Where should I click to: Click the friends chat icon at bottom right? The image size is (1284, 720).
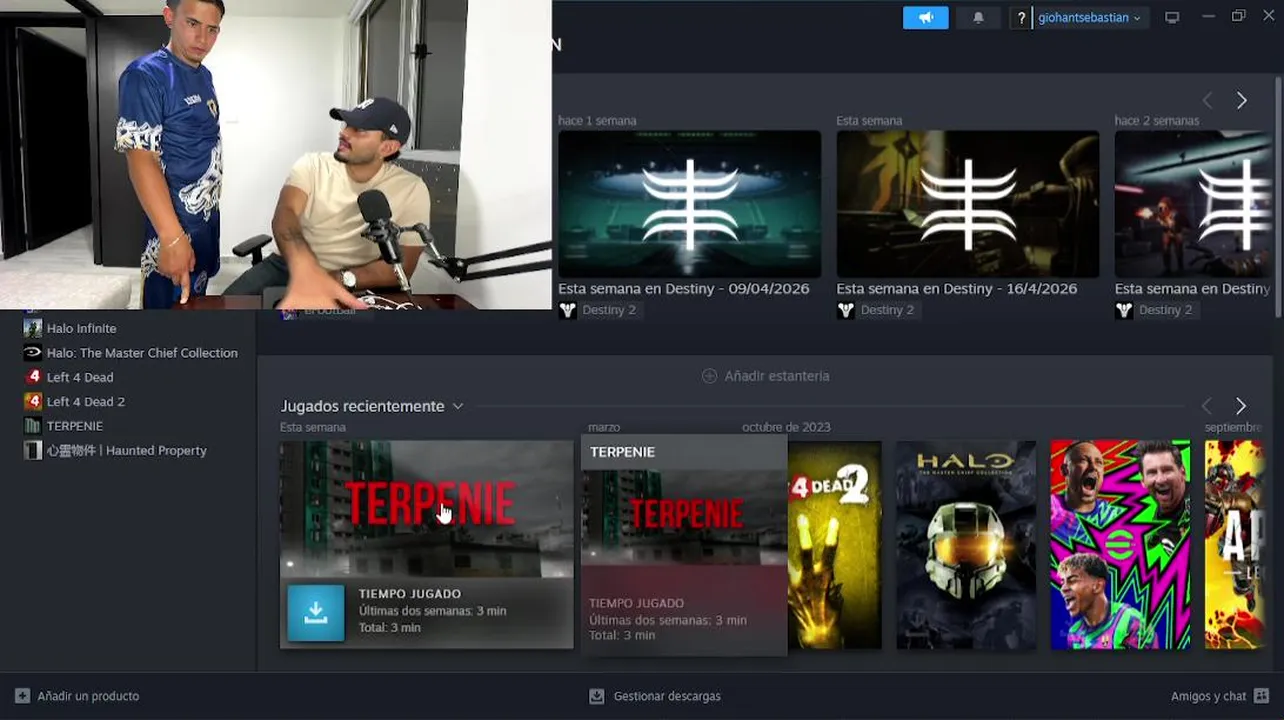tap(1261, 696)
